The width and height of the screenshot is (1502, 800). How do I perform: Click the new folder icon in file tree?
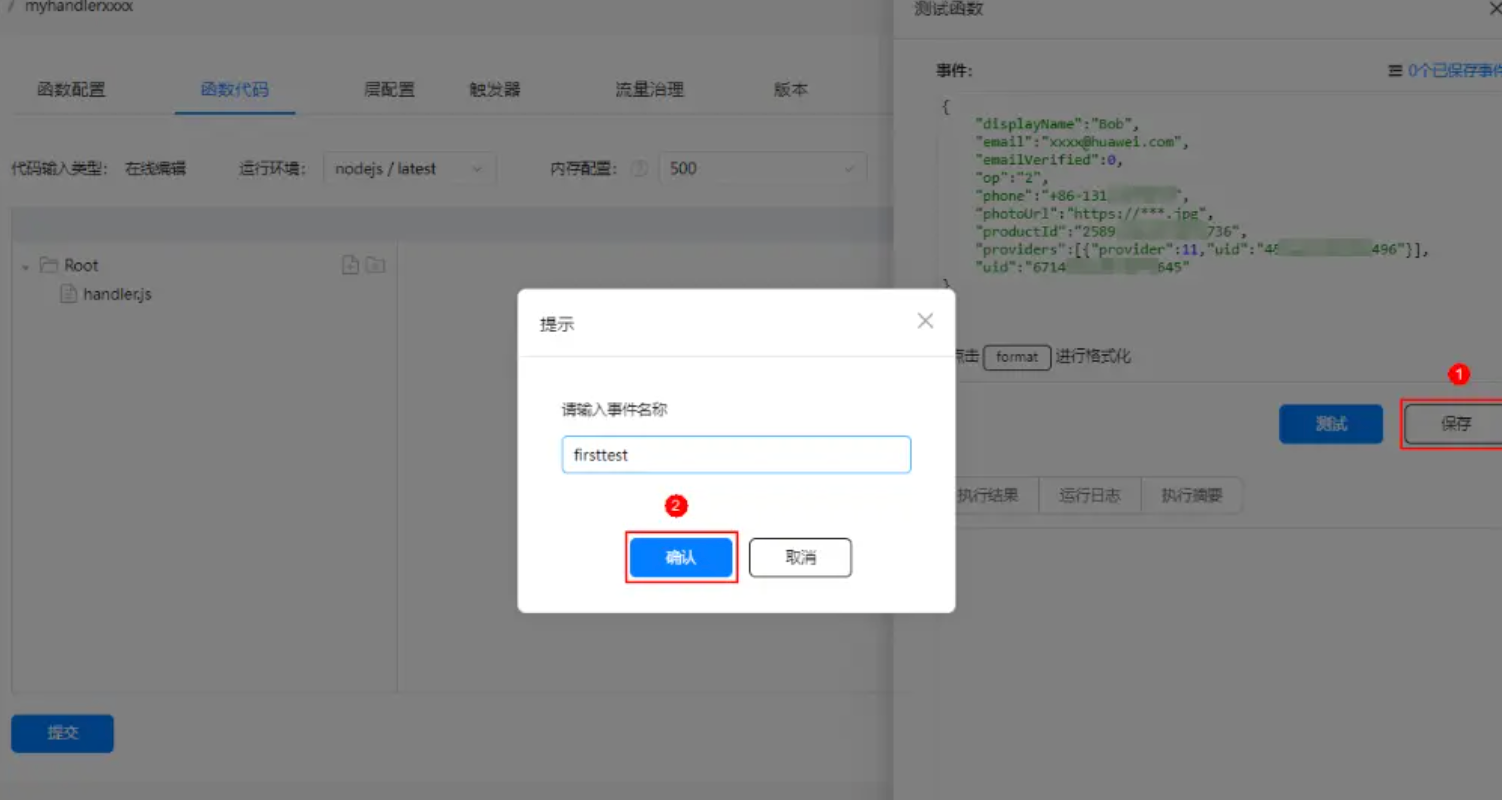(376, 264)
